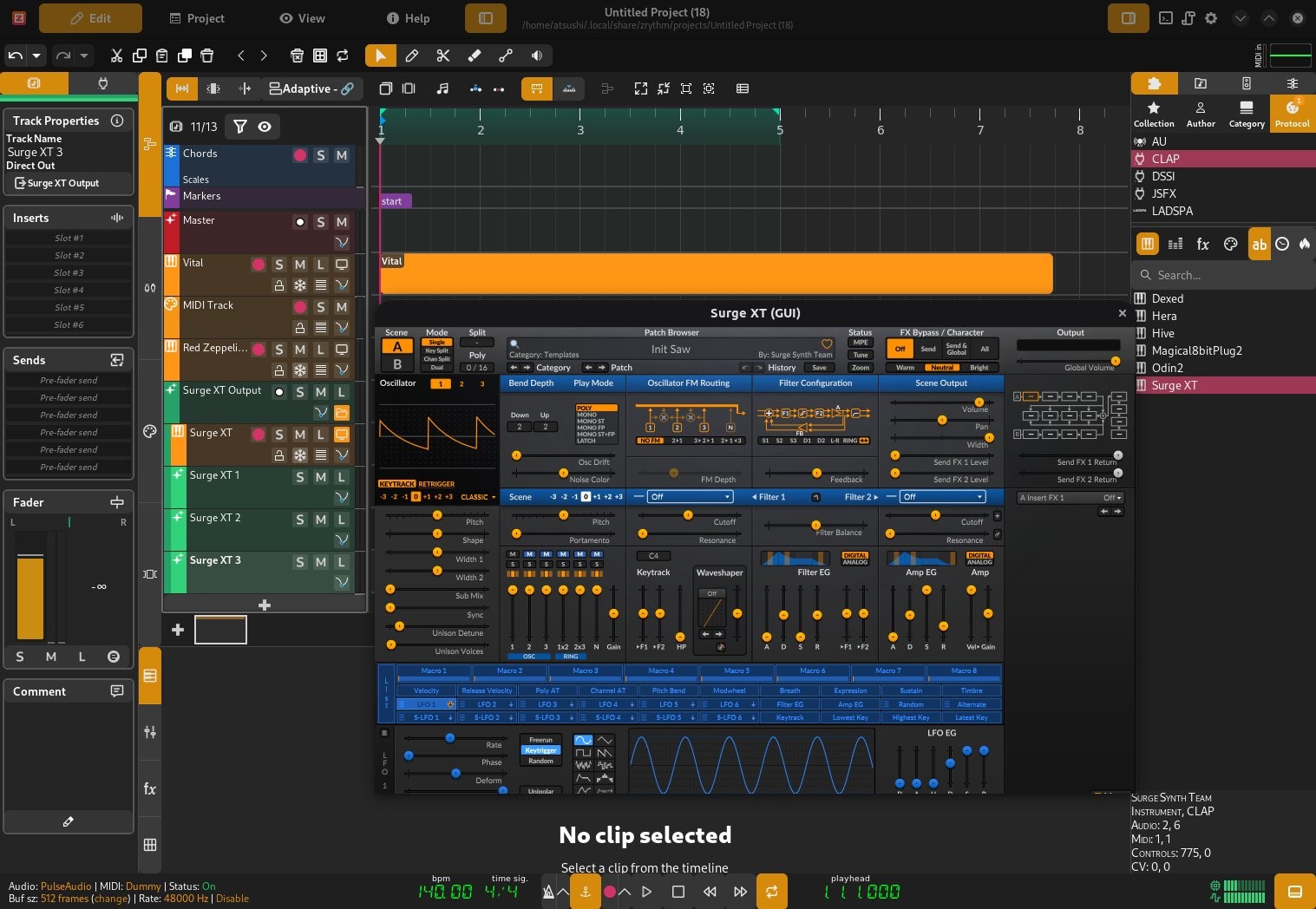Open the redo history dropdown arrow

click(84, 56)
